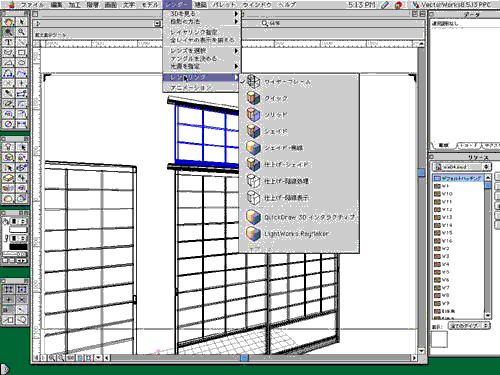Click horizontal scrollbar thumb in drawing window
Image resolution: width=500 pixels, height=375 pixels.
[244, 358]
